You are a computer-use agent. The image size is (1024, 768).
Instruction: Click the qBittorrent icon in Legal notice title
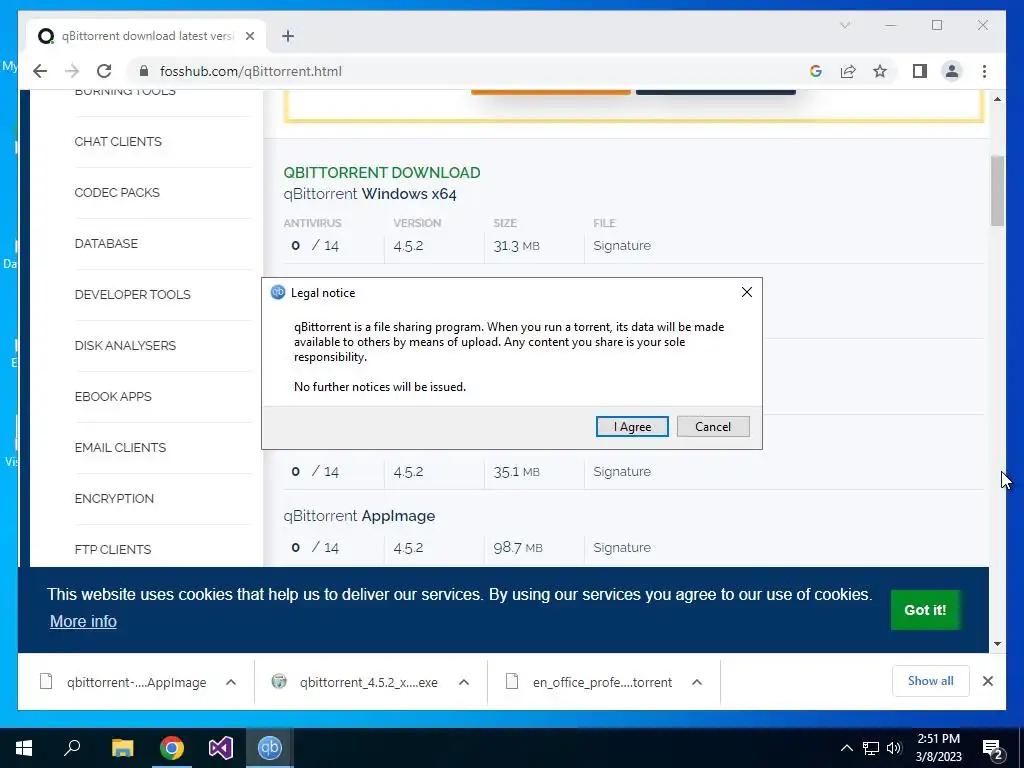tap(278, 293)
